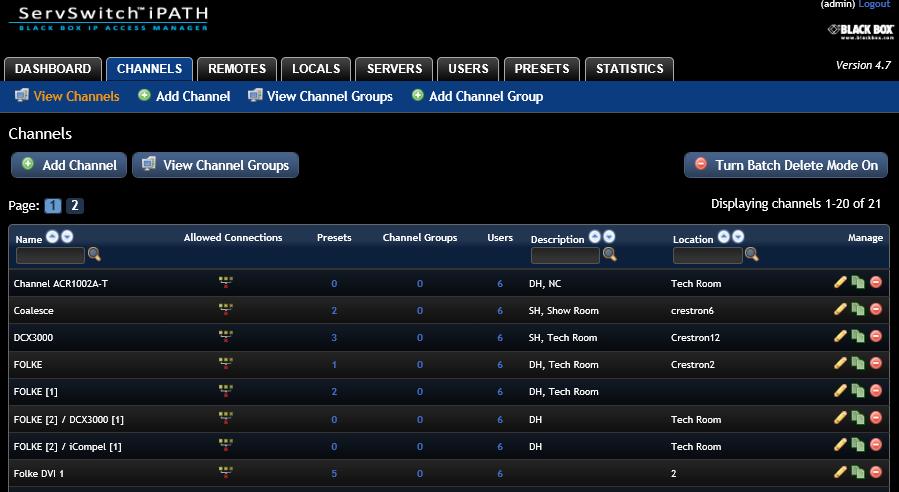This screenshot has height=492, width=899.
Task: Clone the DCX3000 channel
Action: click(x=858, y=336)
